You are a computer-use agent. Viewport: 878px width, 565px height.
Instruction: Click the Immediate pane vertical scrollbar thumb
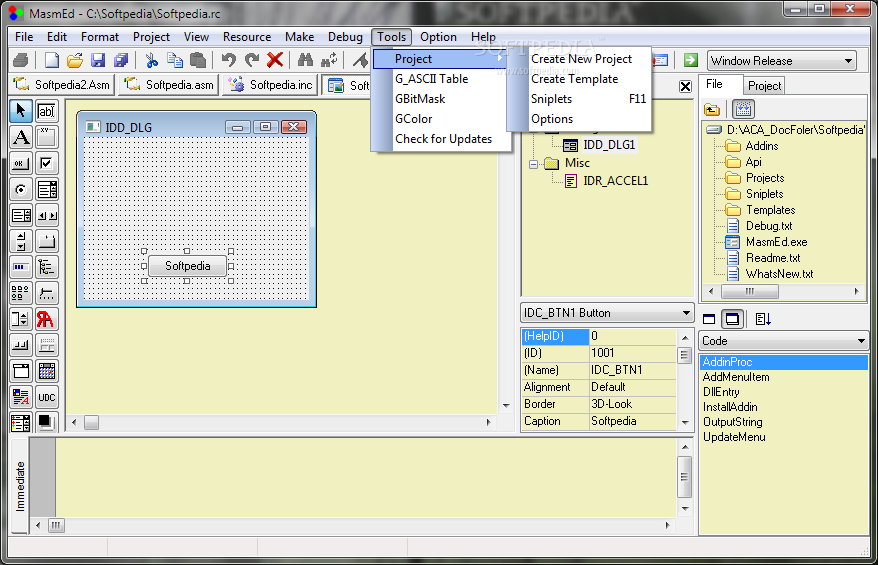[684, 477]
